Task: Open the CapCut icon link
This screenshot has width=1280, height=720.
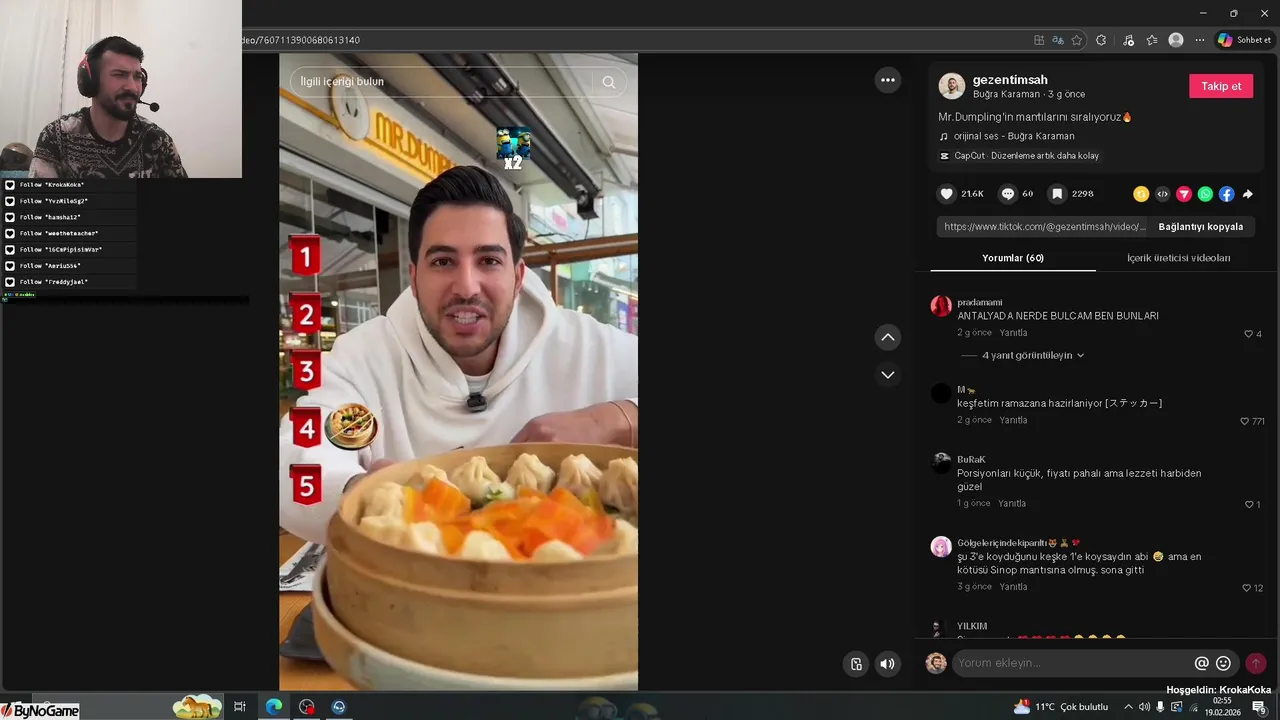Action: pos(944,156)
